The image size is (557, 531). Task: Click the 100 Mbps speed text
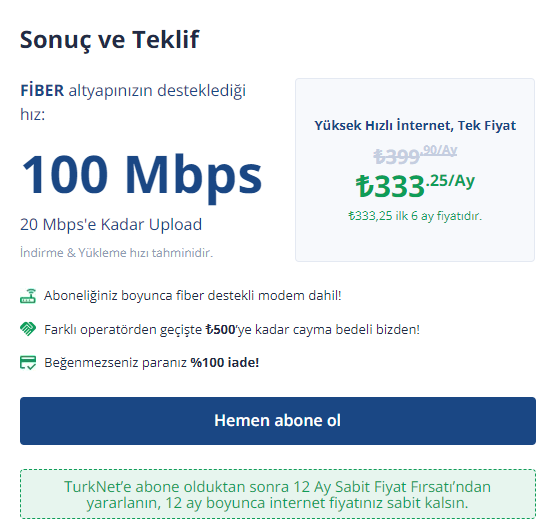tap(141, 175)
